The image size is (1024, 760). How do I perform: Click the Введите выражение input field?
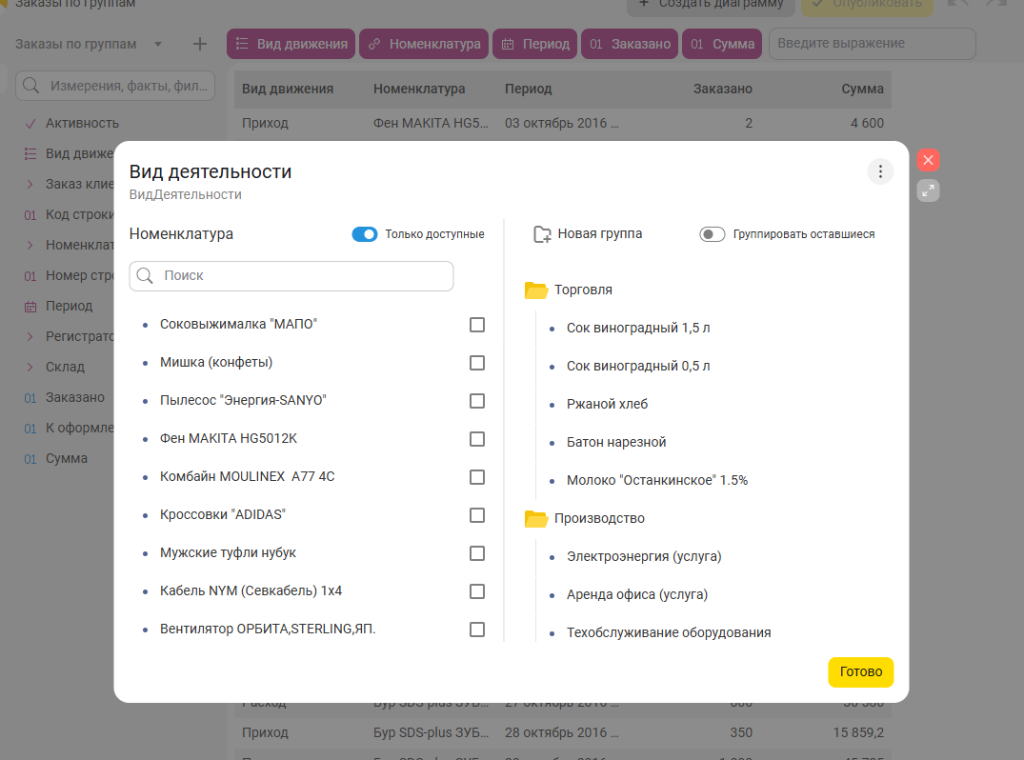tap(871, 44)
